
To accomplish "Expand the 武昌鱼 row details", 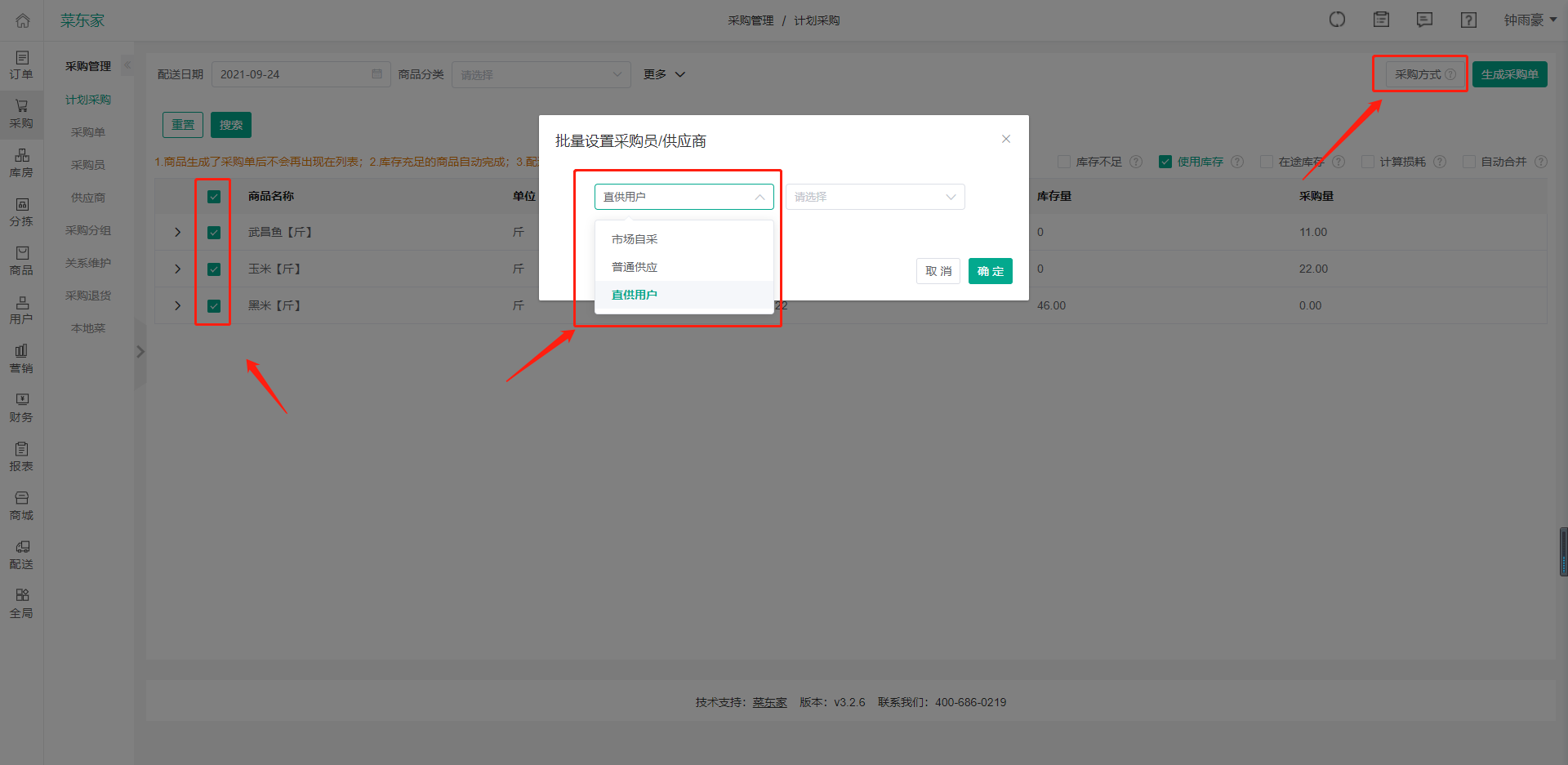I will tap(176, 232).
